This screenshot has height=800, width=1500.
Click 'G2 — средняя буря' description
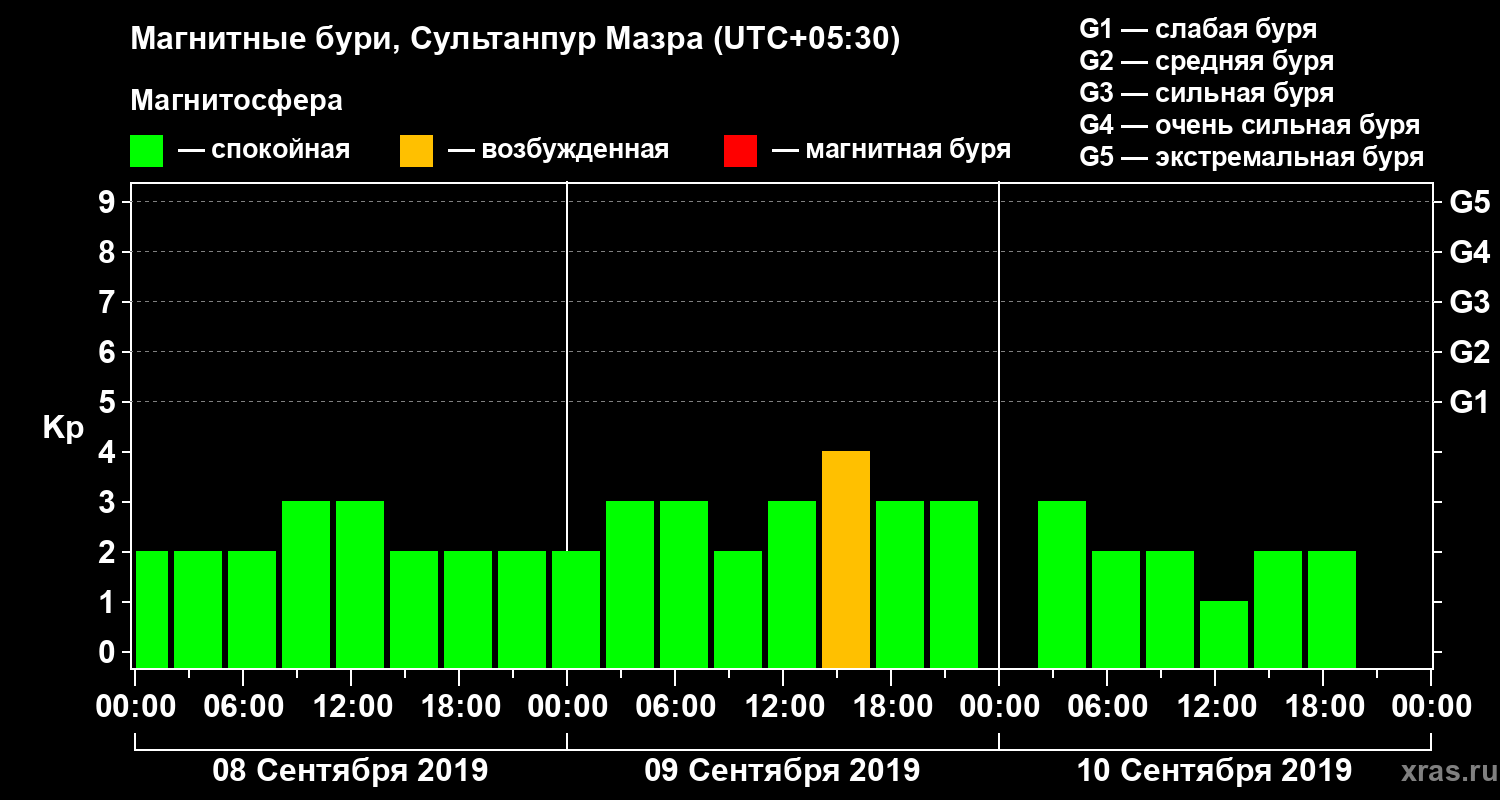click(x=1207, y=61)
